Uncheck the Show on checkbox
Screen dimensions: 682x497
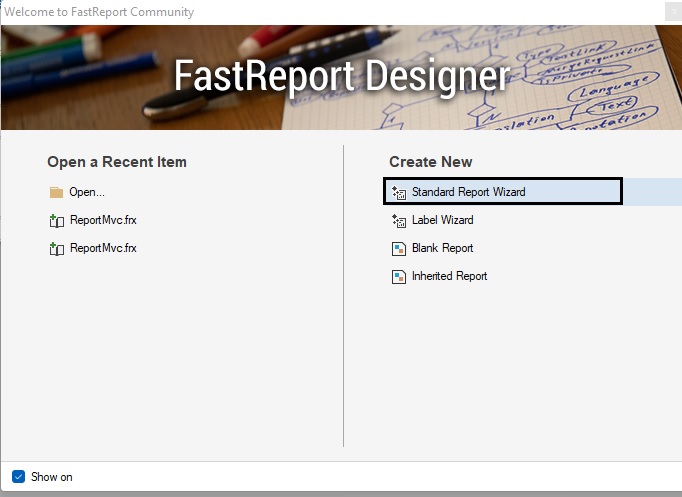click(x=18, y=477)
